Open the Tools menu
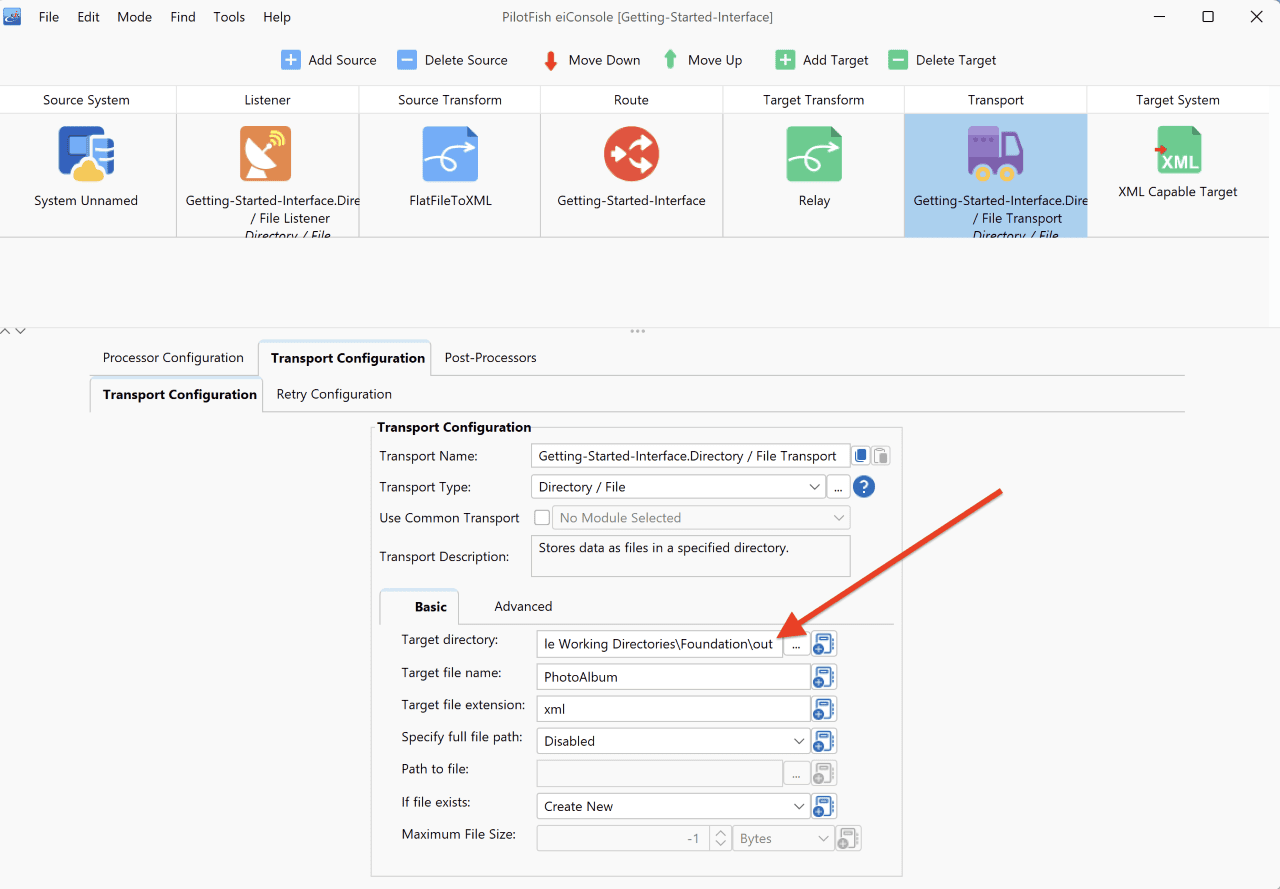The width and height of the screenshot is (1280, 889). 229,17
